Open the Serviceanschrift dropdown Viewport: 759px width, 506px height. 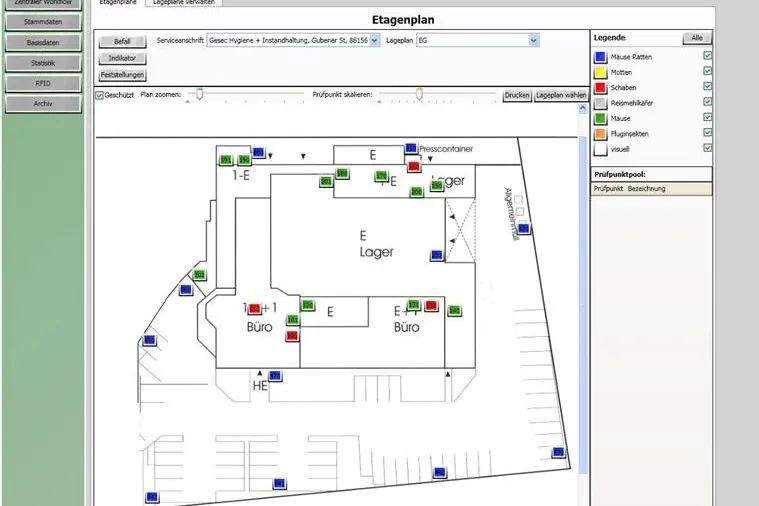pyautogui.click(x=375, y=41)
